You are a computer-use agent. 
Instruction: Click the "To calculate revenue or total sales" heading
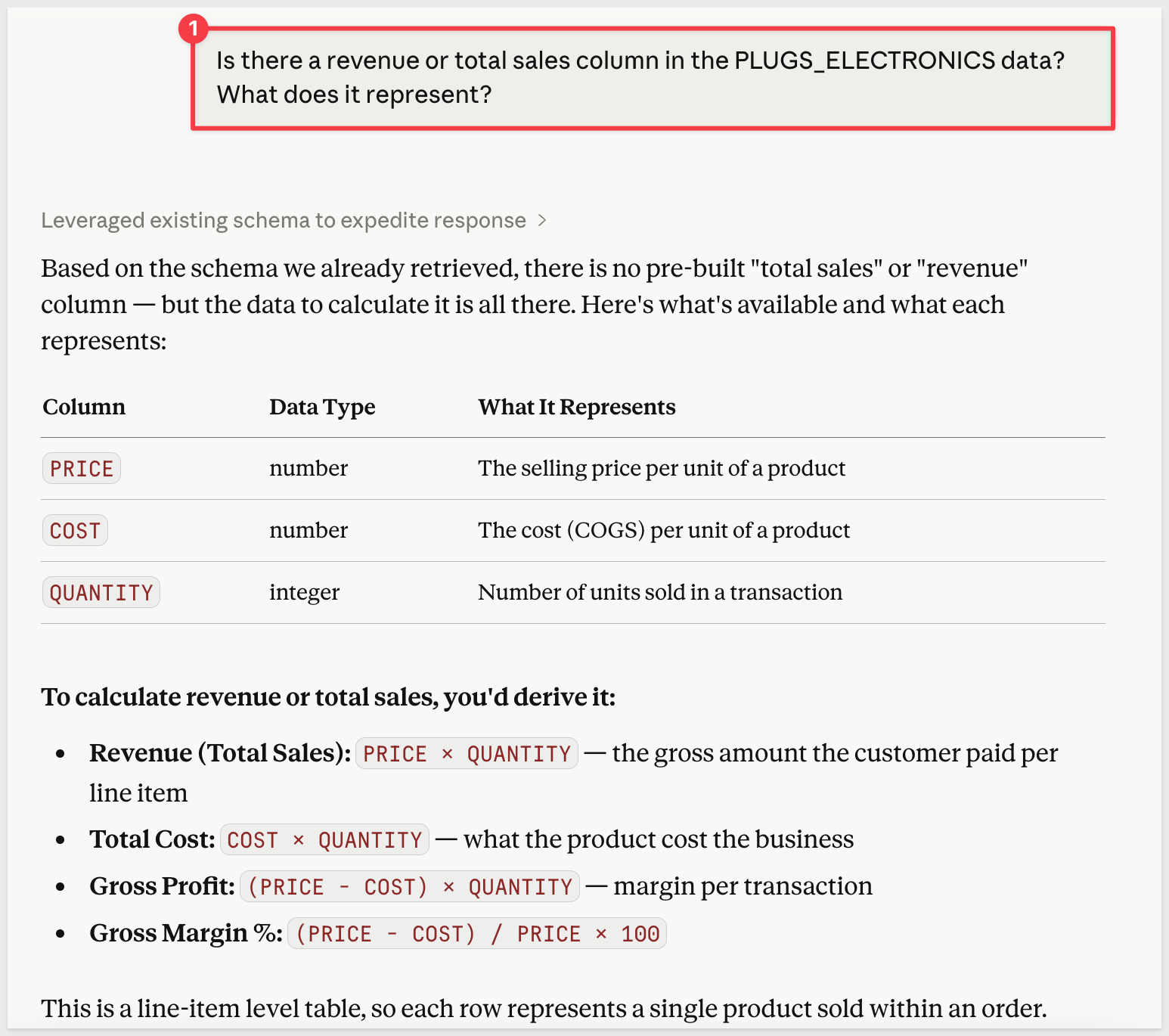click(x=328, y=696)
